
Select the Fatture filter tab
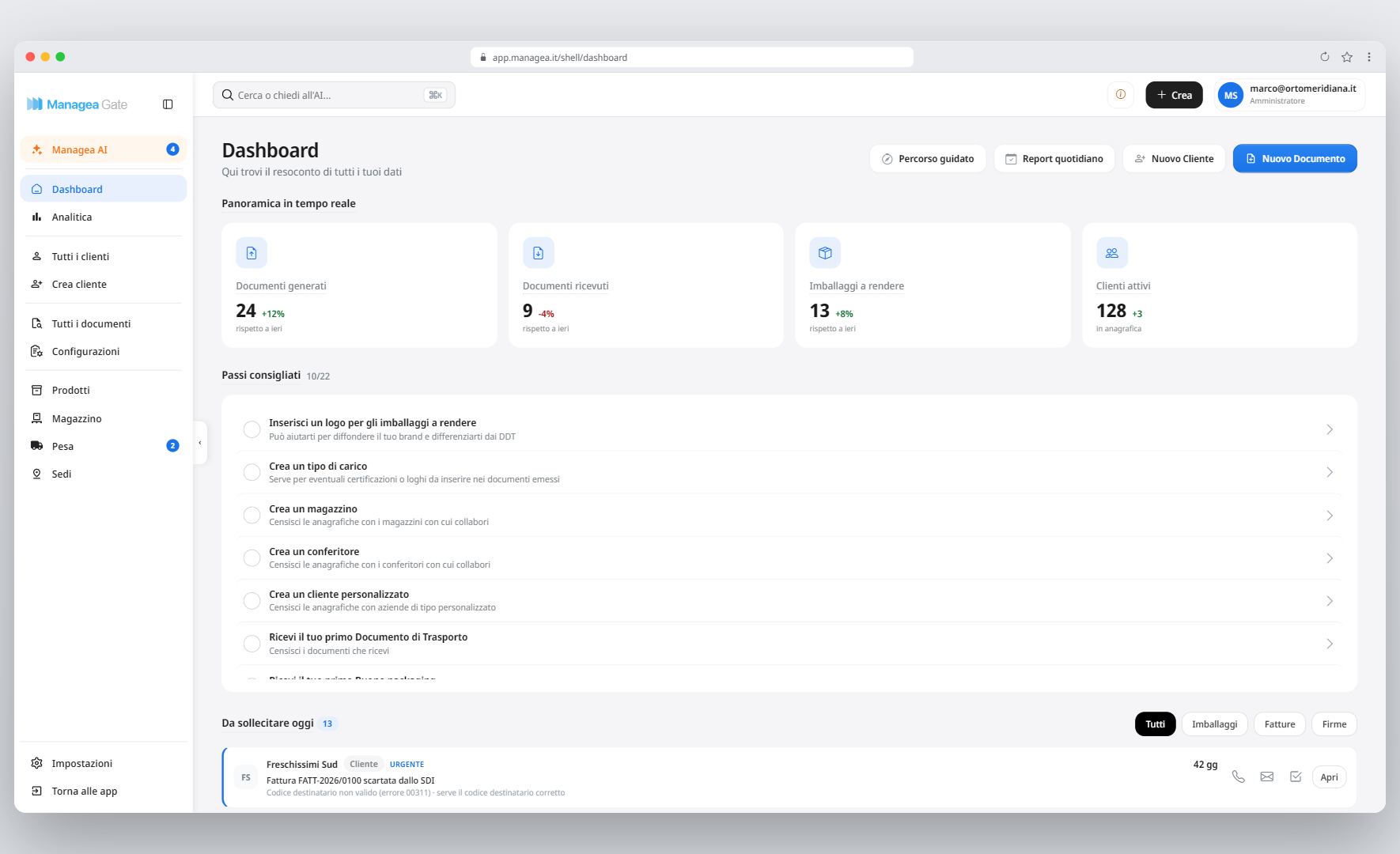(1280, 724)
